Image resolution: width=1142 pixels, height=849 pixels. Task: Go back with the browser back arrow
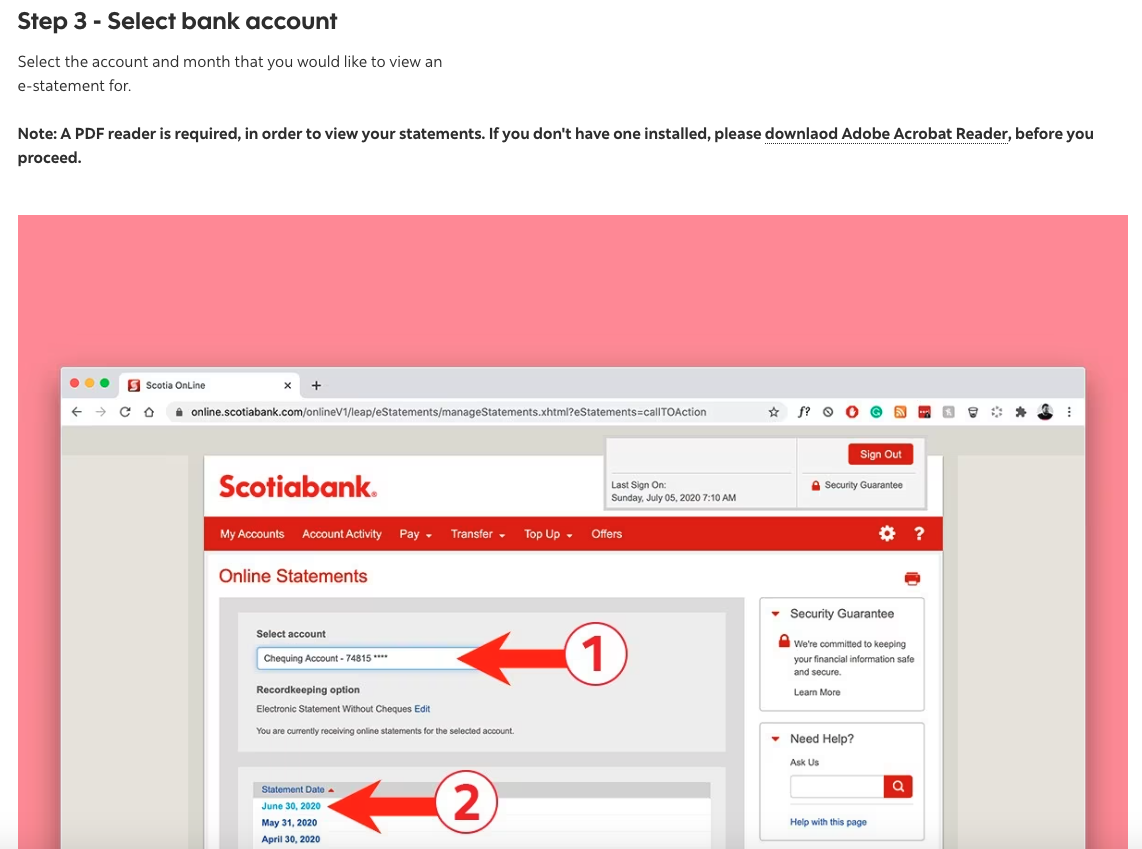[x=77, y=412]
